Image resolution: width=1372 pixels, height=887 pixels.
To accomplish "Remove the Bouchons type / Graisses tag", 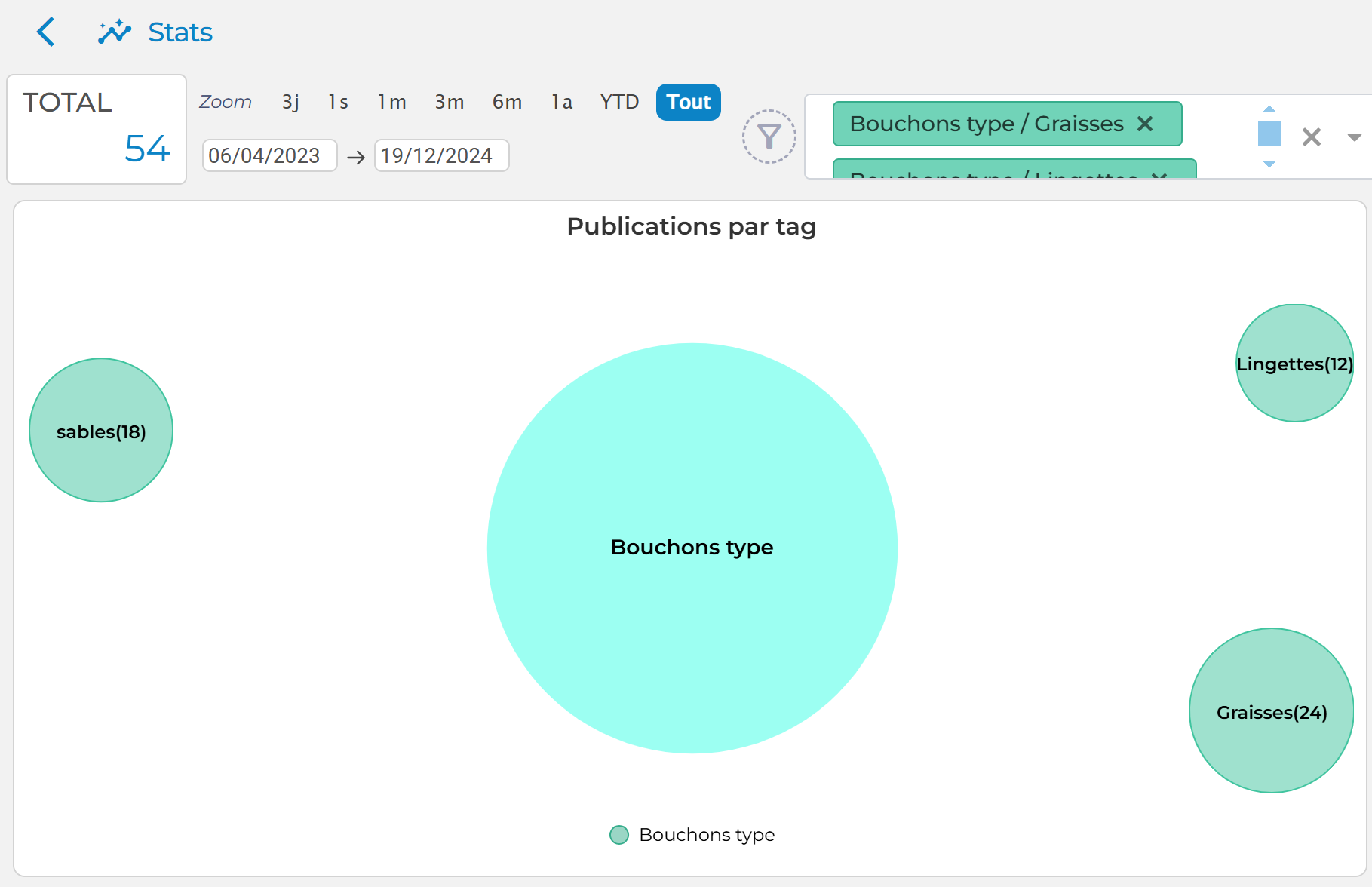I will pyautogui.click(x=1145, y=124).
